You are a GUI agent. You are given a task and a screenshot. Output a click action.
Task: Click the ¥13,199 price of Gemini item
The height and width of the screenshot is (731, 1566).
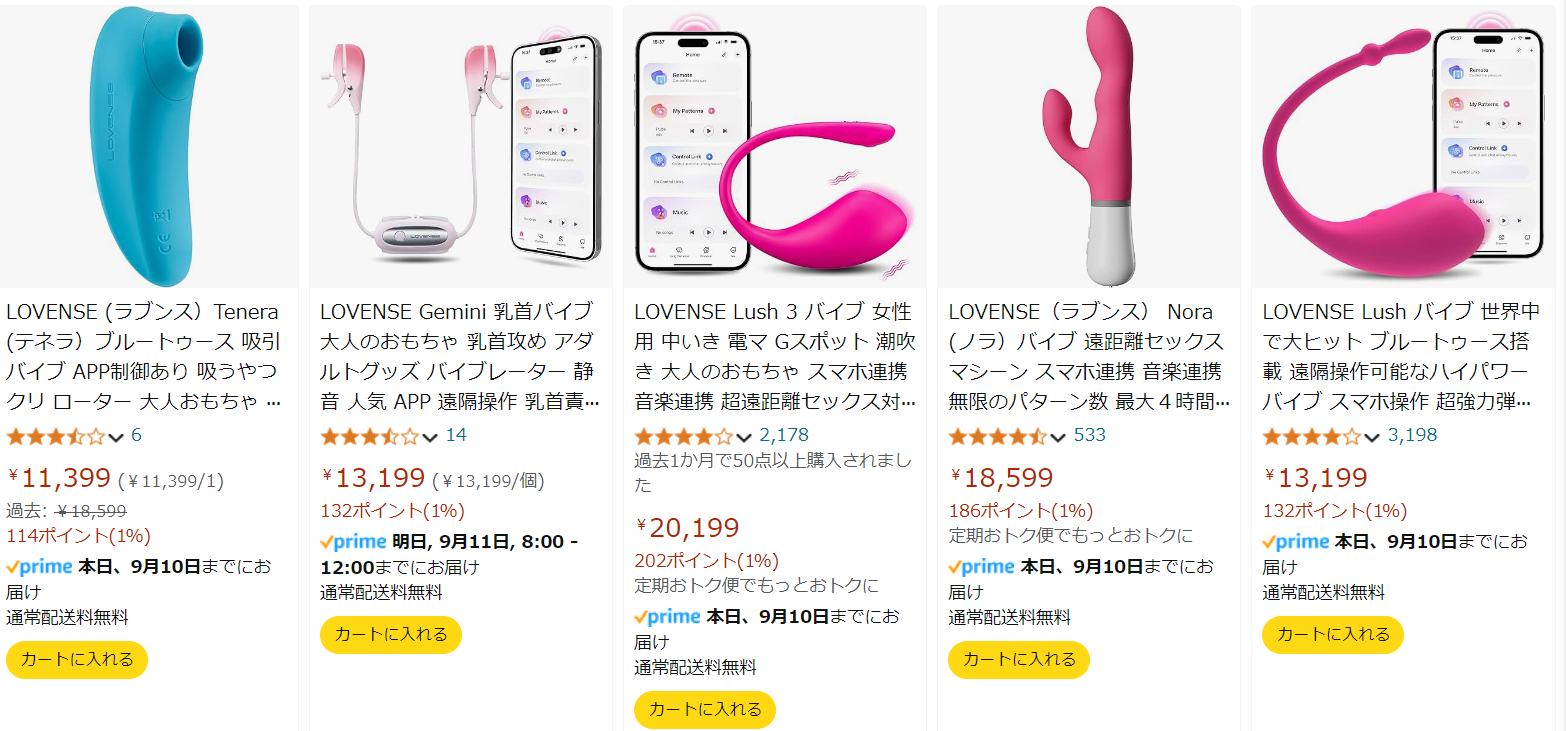pyautogui.click(x=373, y=479)
